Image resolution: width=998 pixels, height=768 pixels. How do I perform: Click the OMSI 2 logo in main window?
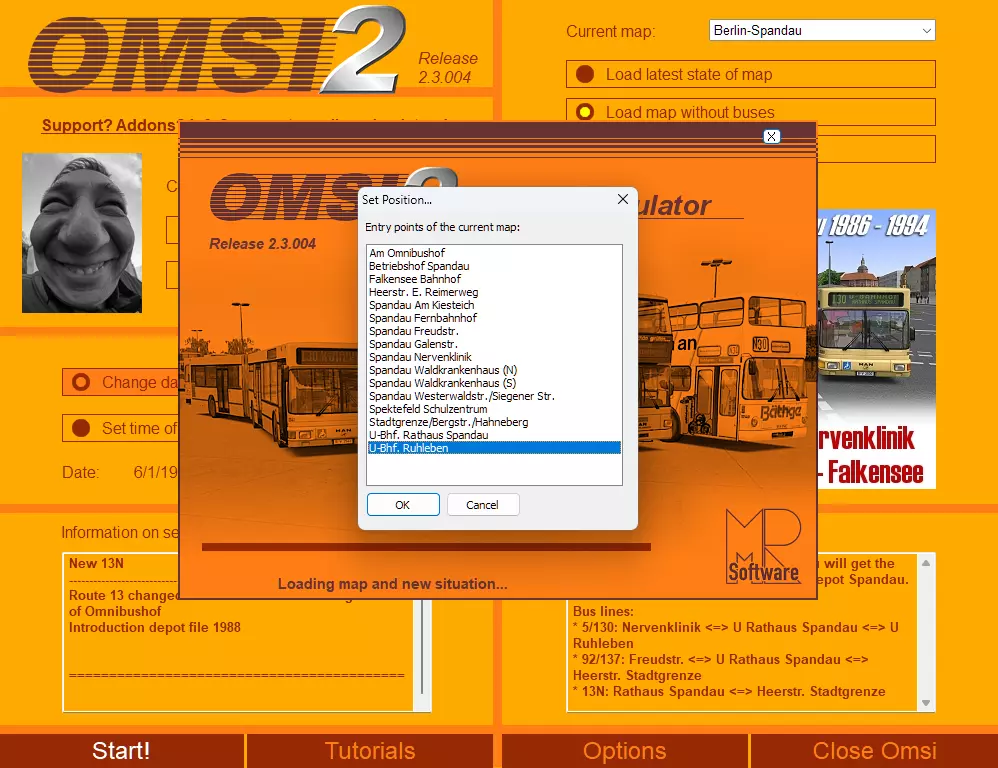coord(216,50)
